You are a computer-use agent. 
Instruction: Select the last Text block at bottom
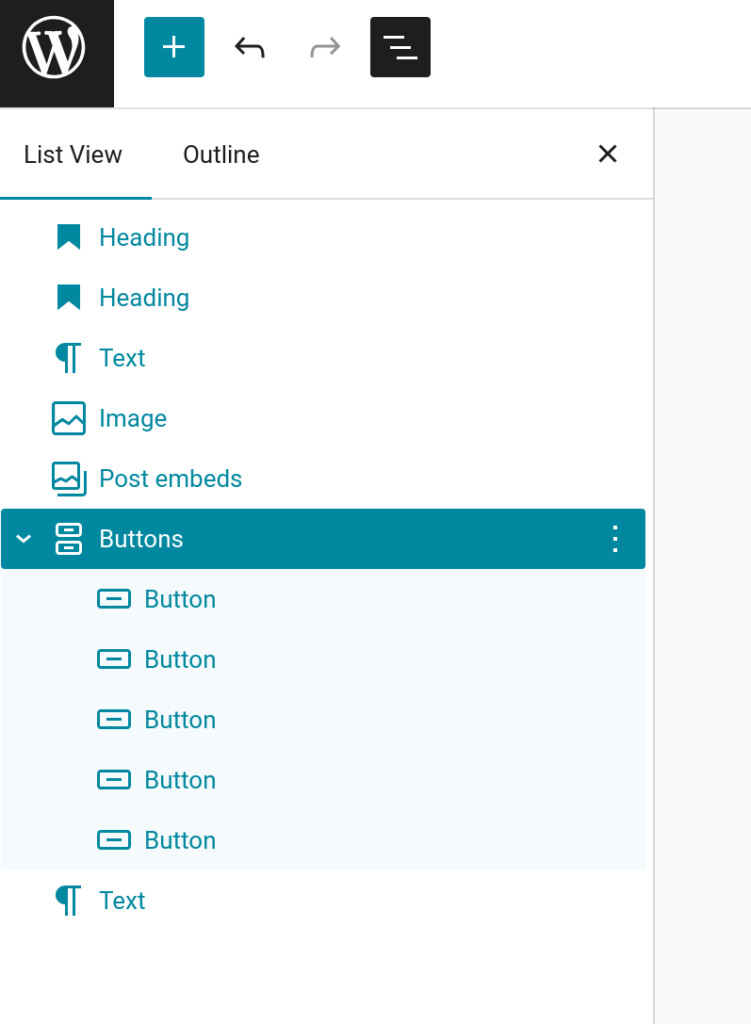122,901
